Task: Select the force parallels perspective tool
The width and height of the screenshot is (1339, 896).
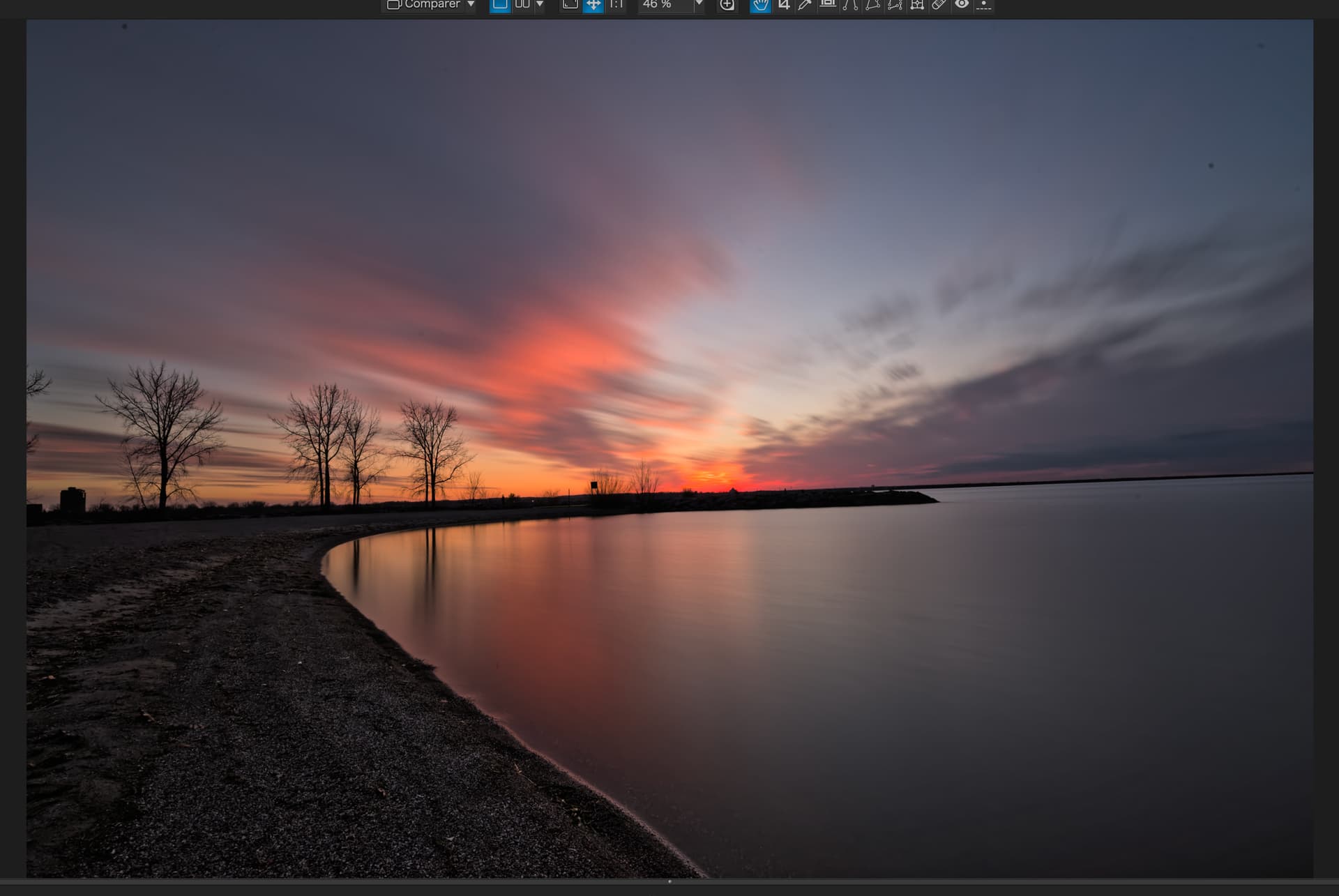Action: 850,5
